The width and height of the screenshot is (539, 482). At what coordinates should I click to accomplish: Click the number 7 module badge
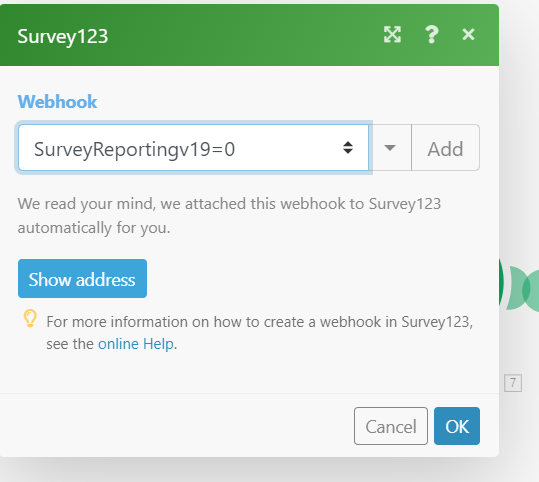tap(513, 383)
